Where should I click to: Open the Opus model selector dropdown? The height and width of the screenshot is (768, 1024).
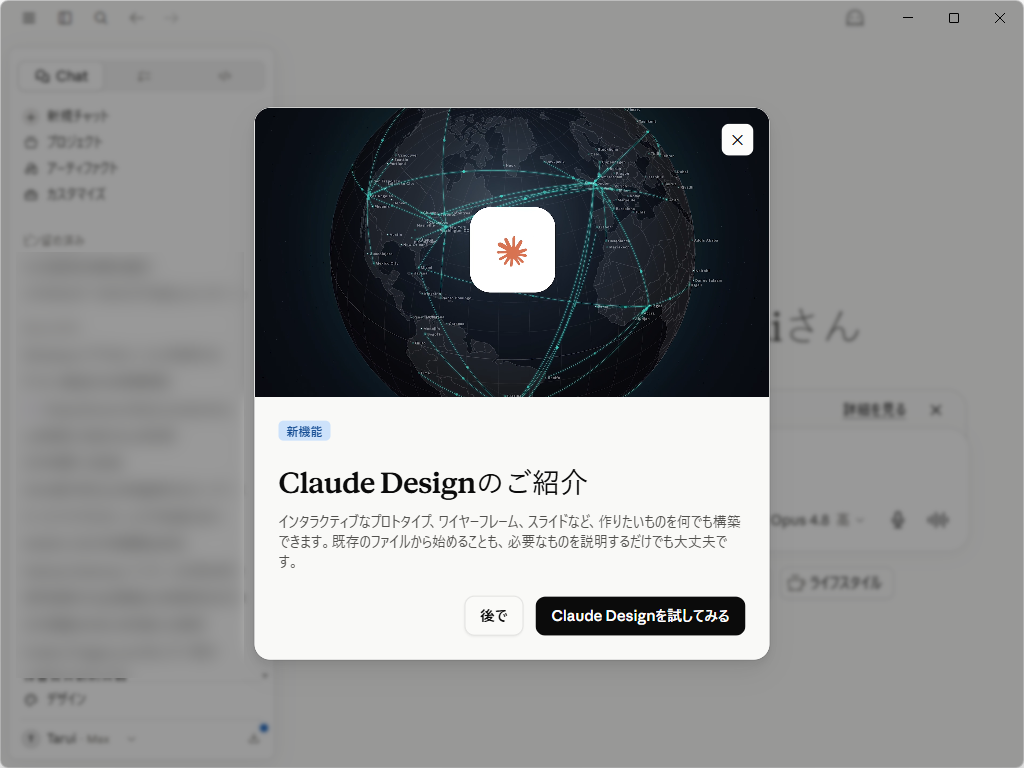(818, 520)
